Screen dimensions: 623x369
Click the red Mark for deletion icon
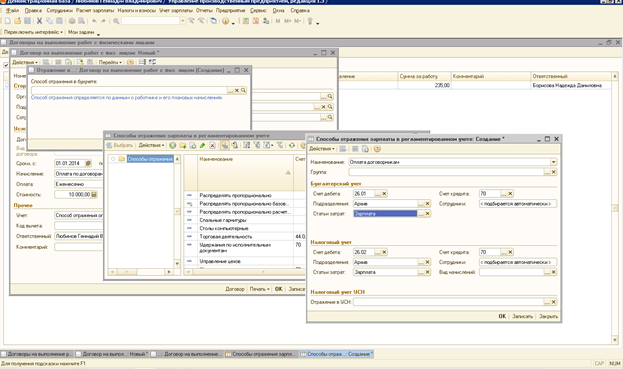point(213,145)
